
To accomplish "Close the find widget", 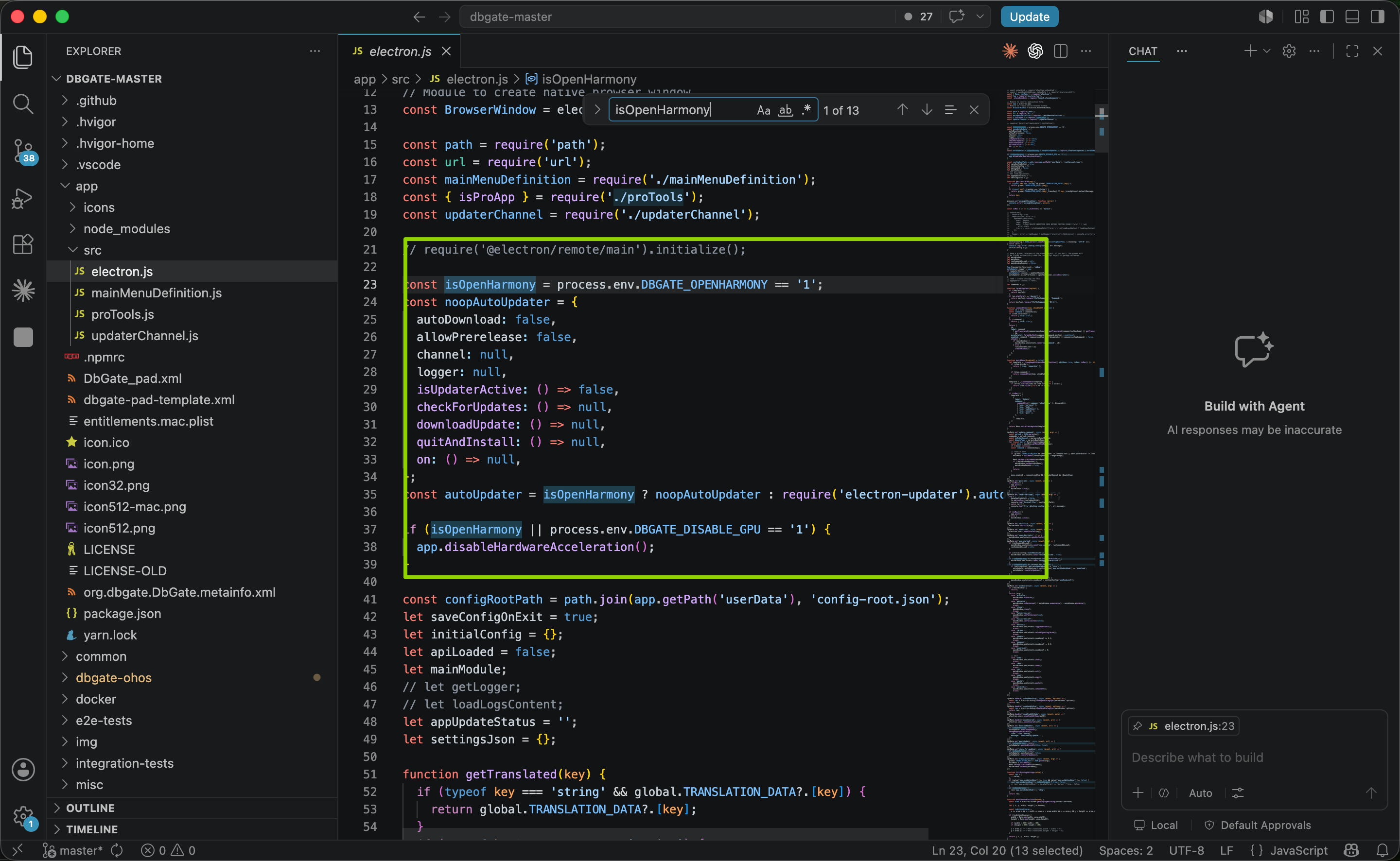I will coord(974,109).
